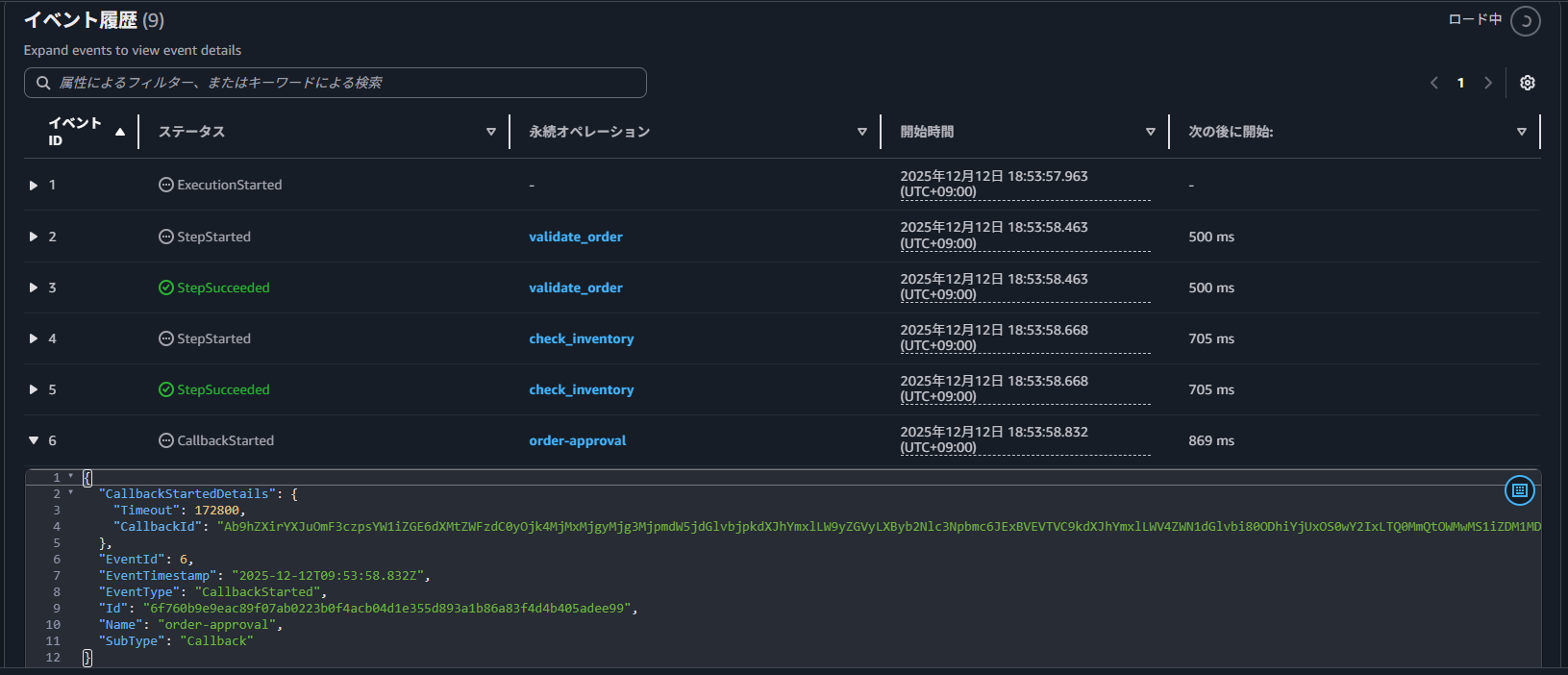
Task: Expand event row 1 ExecutionStarted
Action: (34, 185)
